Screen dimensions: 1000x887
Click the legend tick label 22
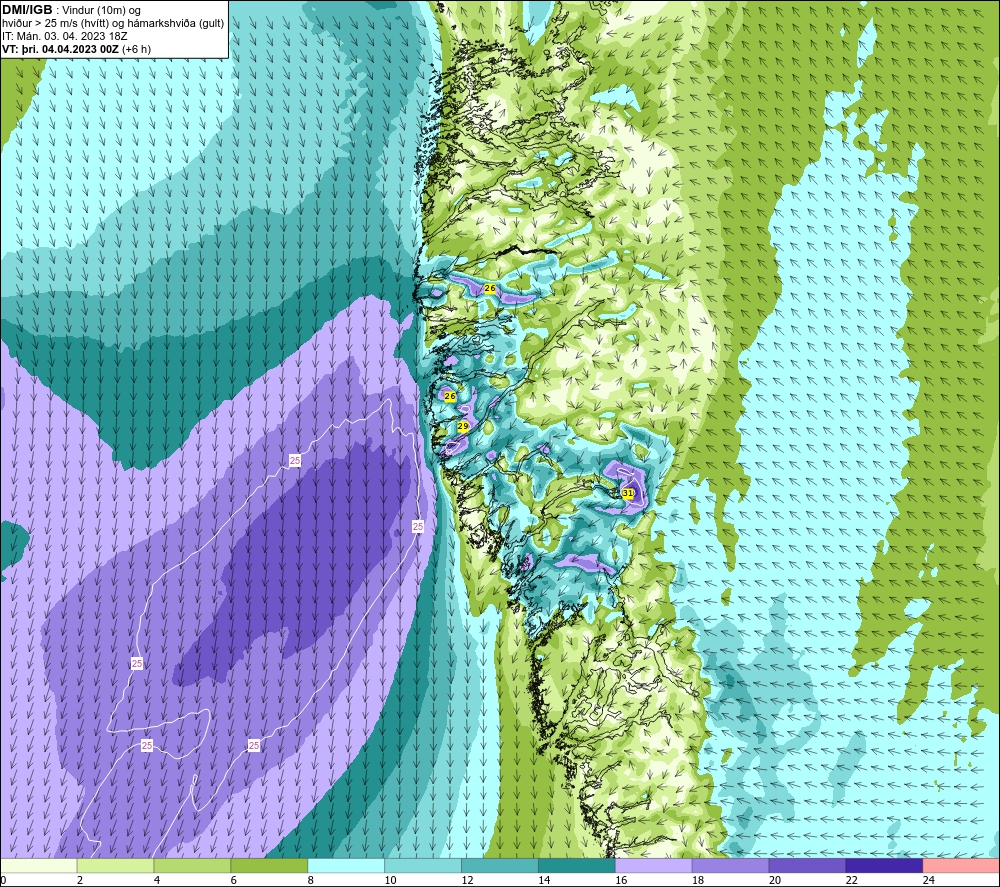(851, 880)
